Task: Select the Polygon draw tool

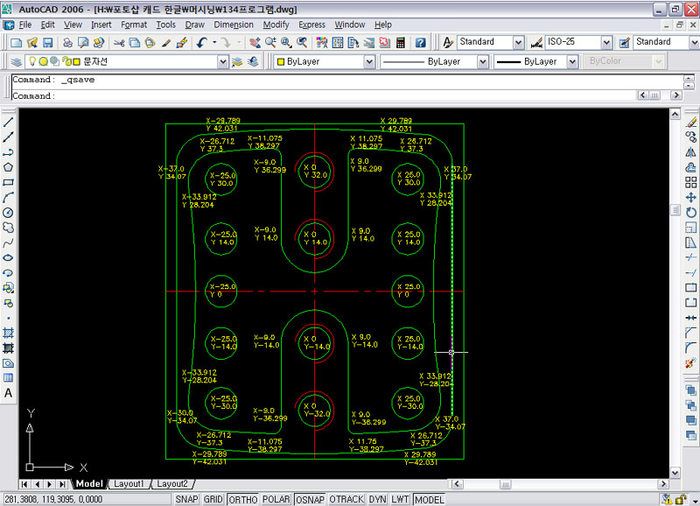Action: pos(8,167)
